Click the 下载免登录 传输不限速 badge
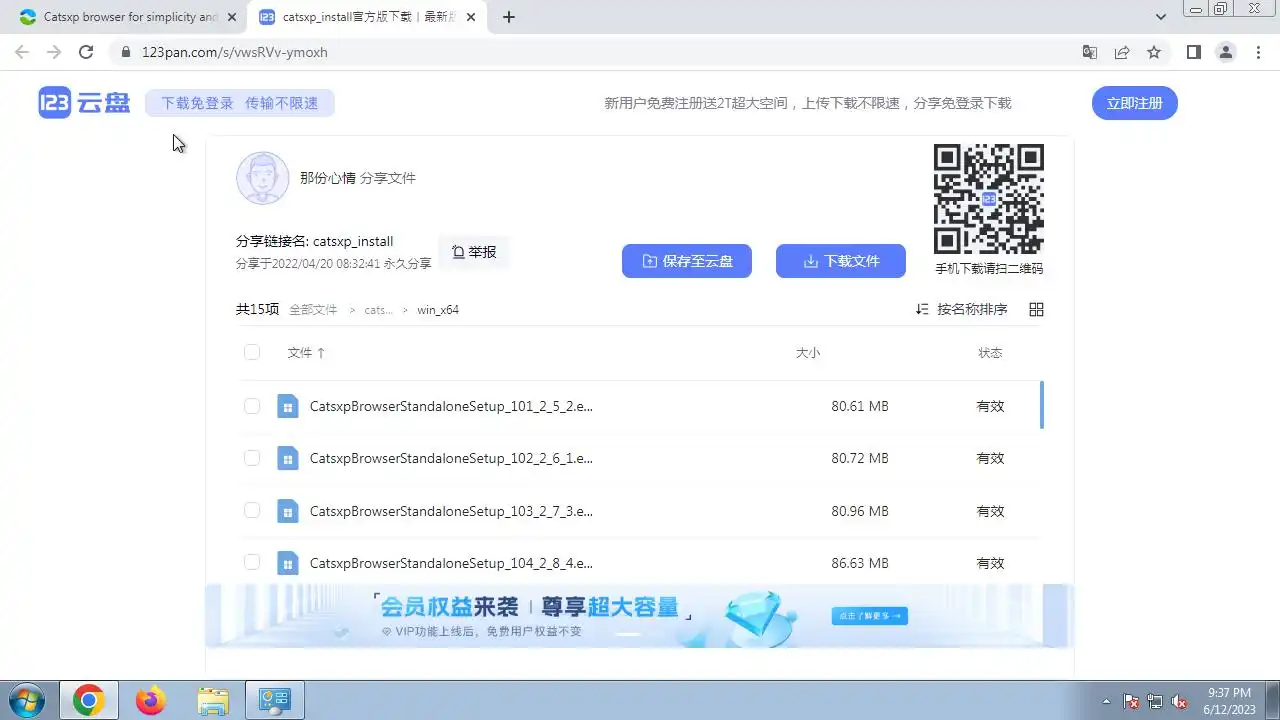 tap(239, 103)
